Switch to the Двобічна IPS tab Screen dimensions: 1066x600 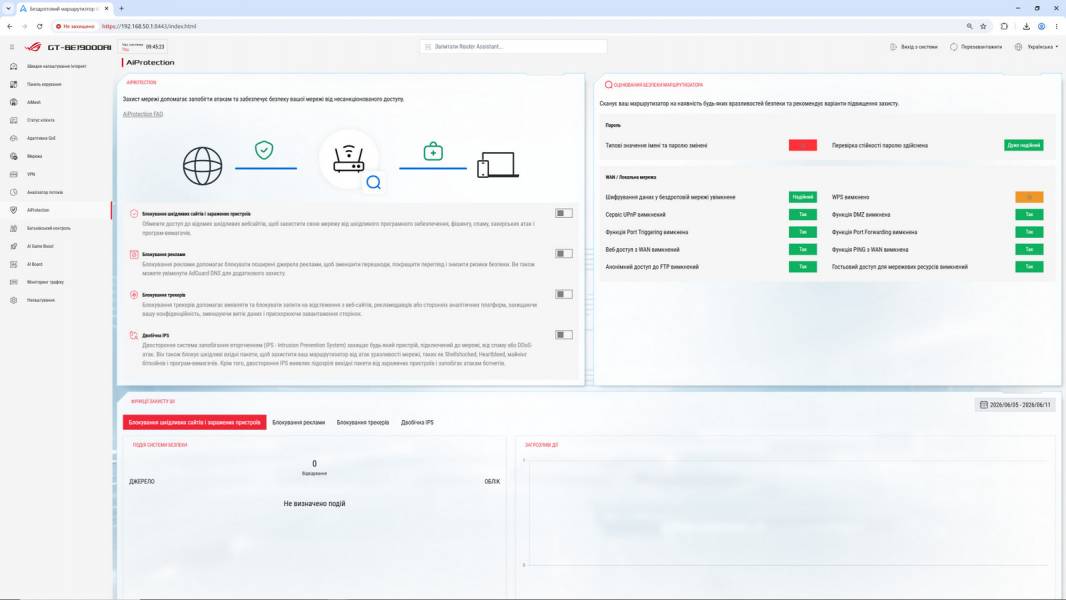point(417,422)
